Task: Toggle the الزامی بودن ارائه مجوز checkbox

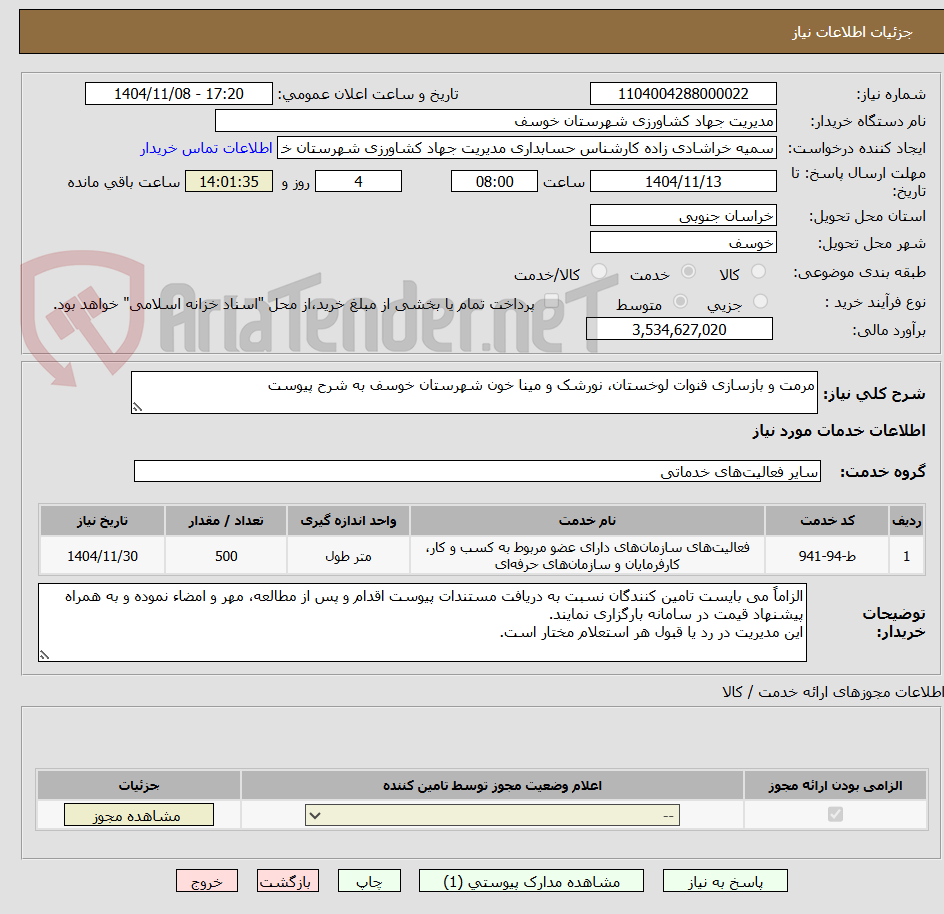Action: point(835,815)
